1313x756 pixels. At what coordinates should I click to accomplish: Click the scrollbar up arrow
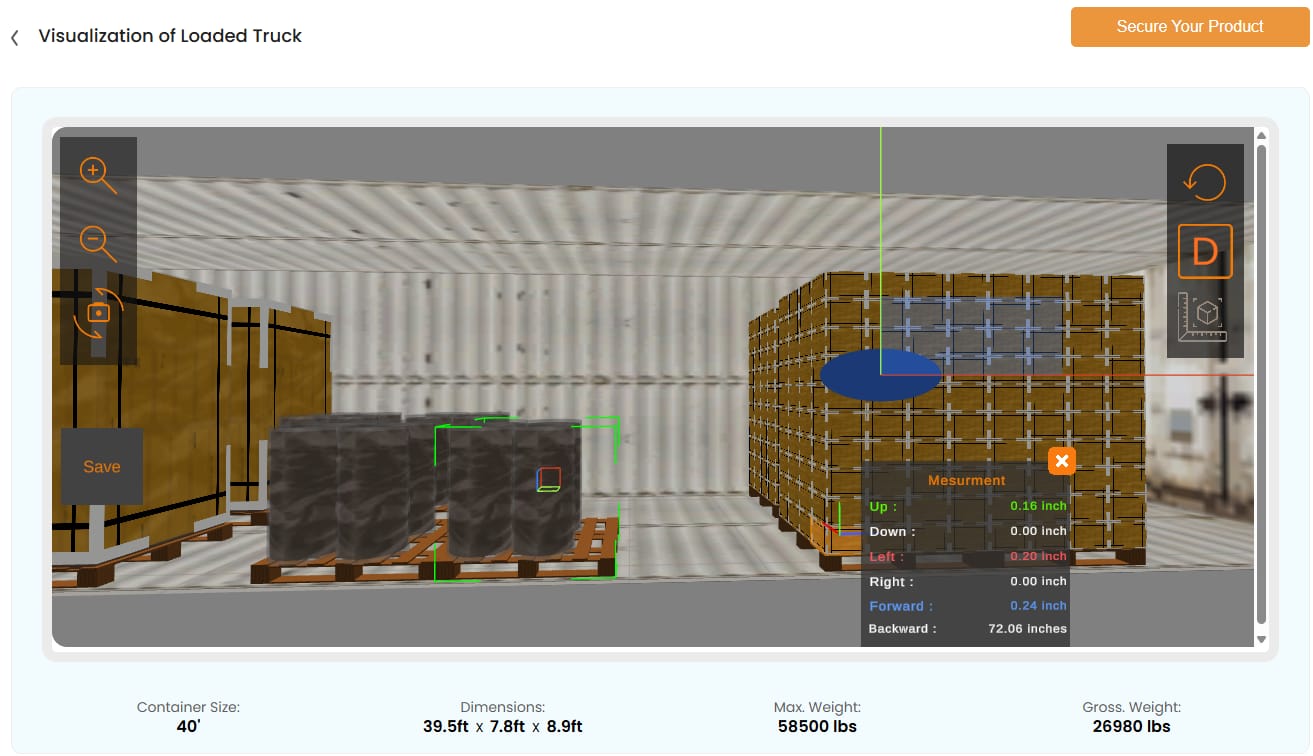[1261, 135]
